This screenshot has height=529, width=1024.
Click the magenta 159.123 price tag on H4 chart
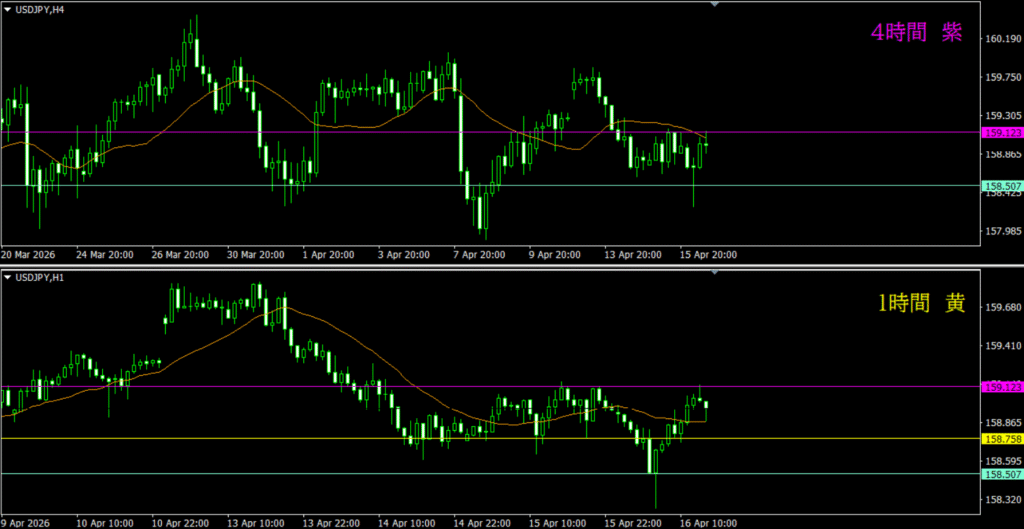click(x=1003, y=132)
